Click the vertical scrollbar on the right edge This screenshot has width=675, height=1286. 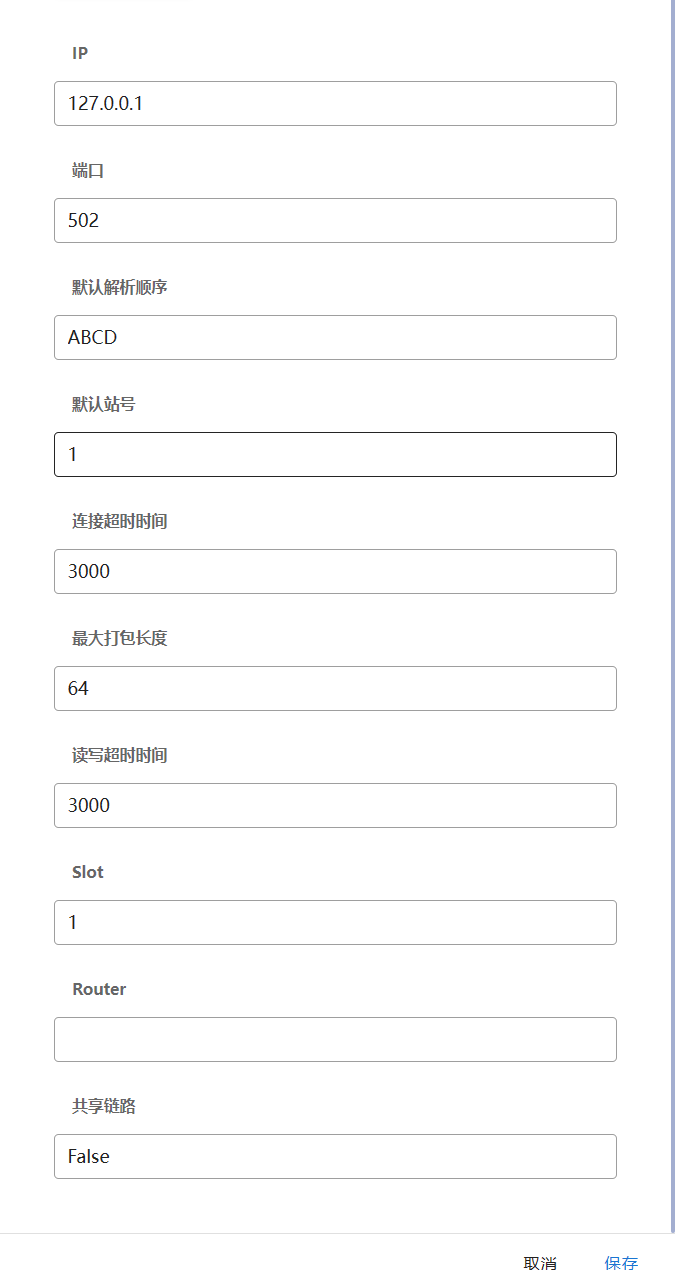point(672,600)
